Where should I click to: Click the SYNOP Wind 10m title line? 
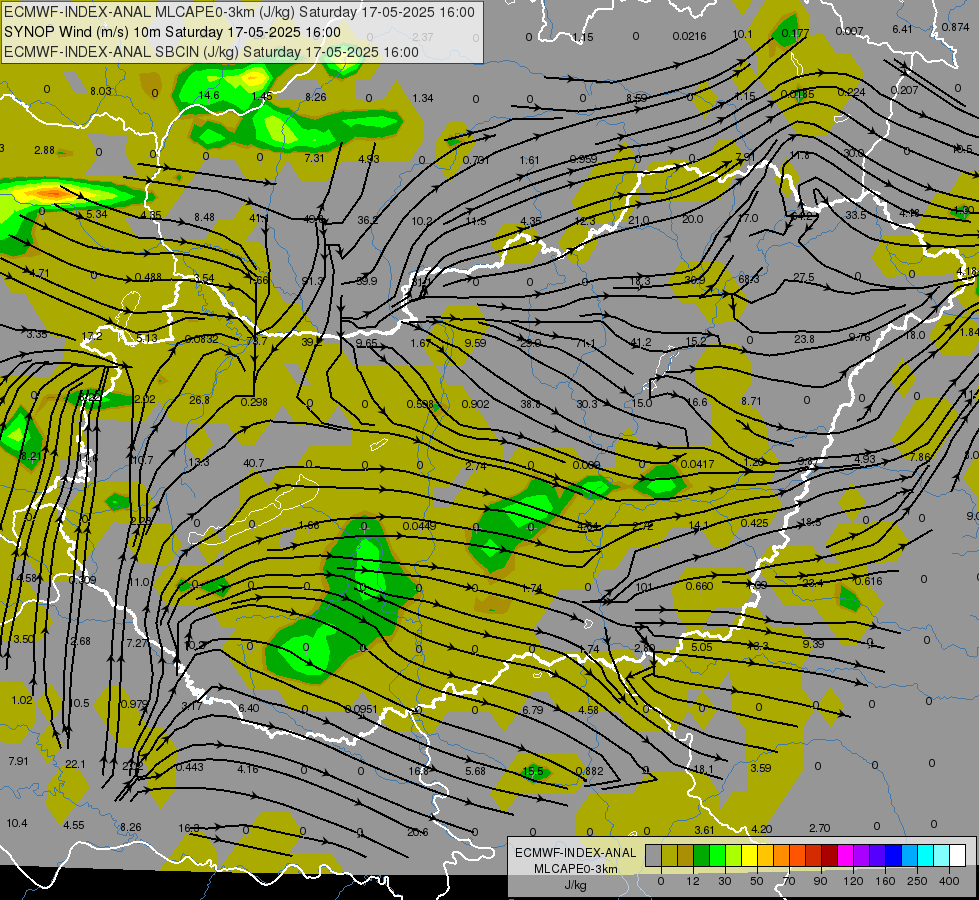click(172, 32)
